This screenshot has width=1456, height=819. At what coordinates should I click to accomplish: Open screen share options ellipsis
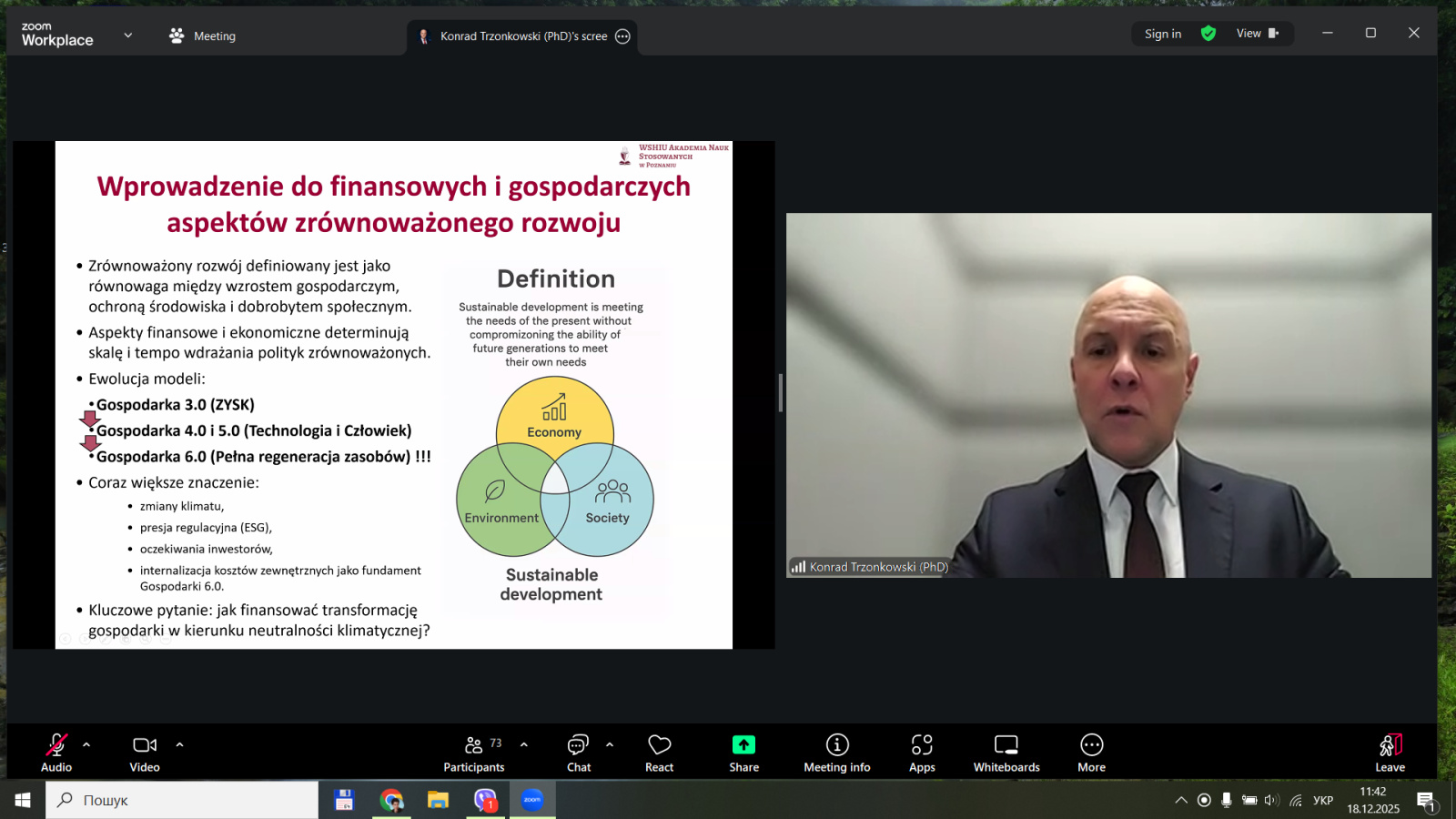(x=622, y=36)
